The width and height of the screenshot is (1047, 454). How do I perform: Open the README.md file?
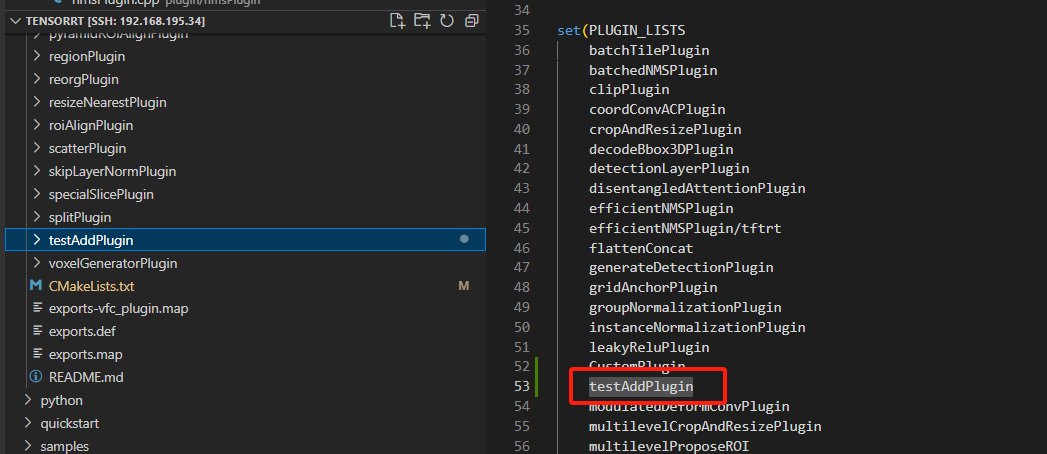(86, 377)
